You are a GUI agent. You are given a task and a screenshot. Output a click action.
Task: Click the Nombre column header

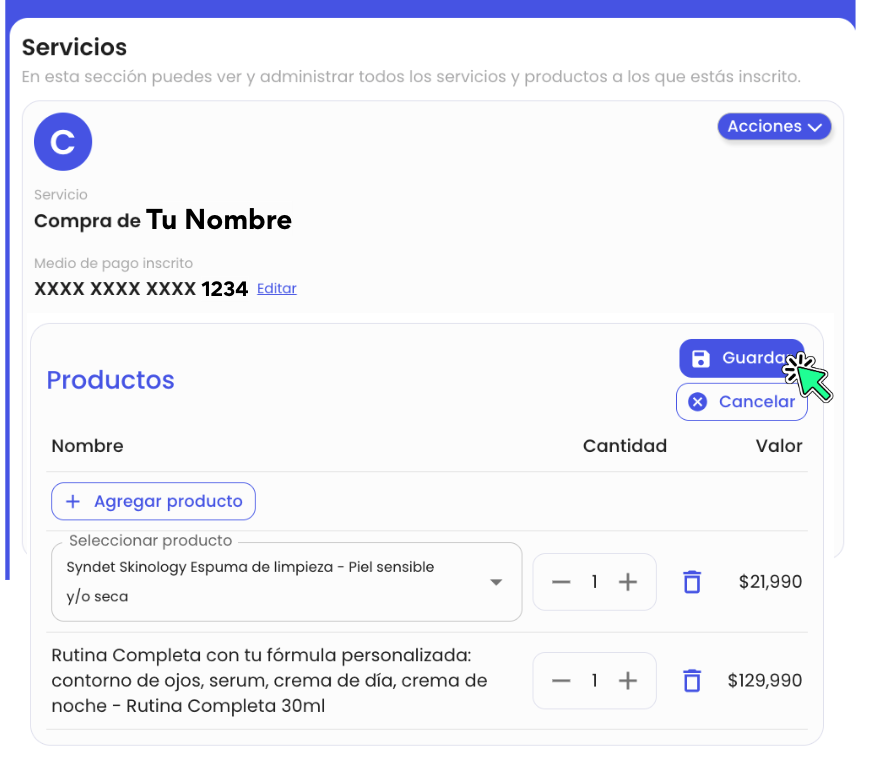87,446
